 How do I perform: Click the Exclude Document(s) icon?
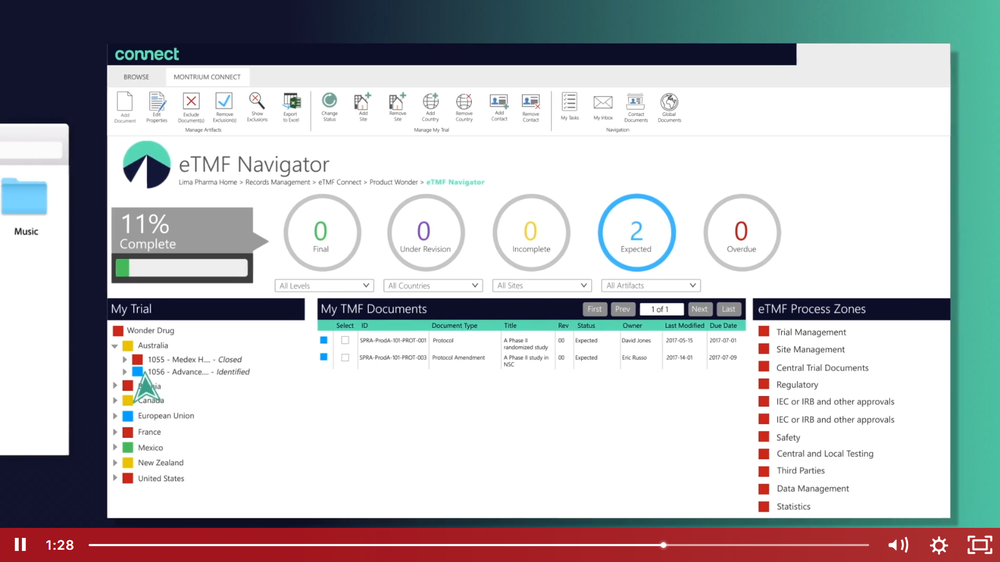pos(191,101)
